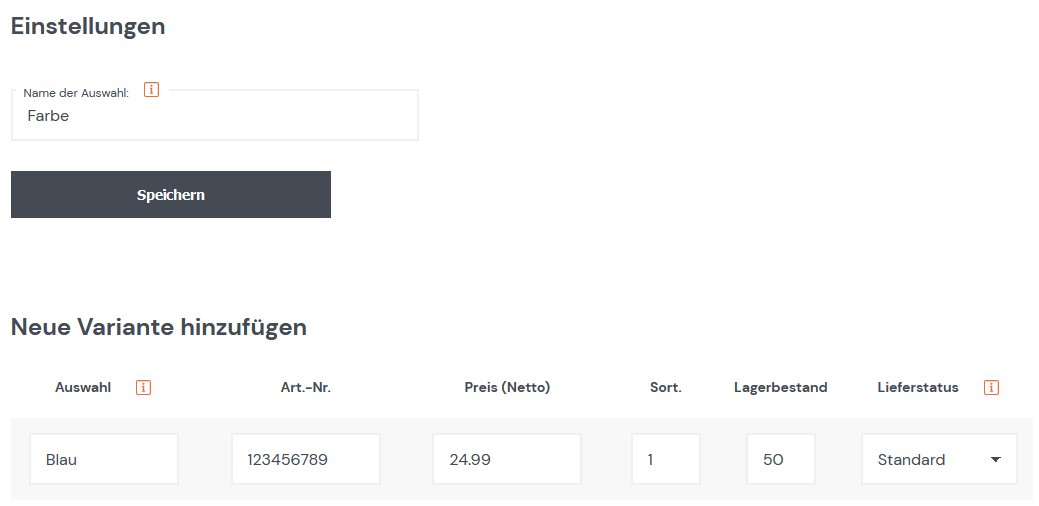Viewport: 1039px width, 506px height.
Task: Click the Lagerbestand column header
Action: click(781, 387)
